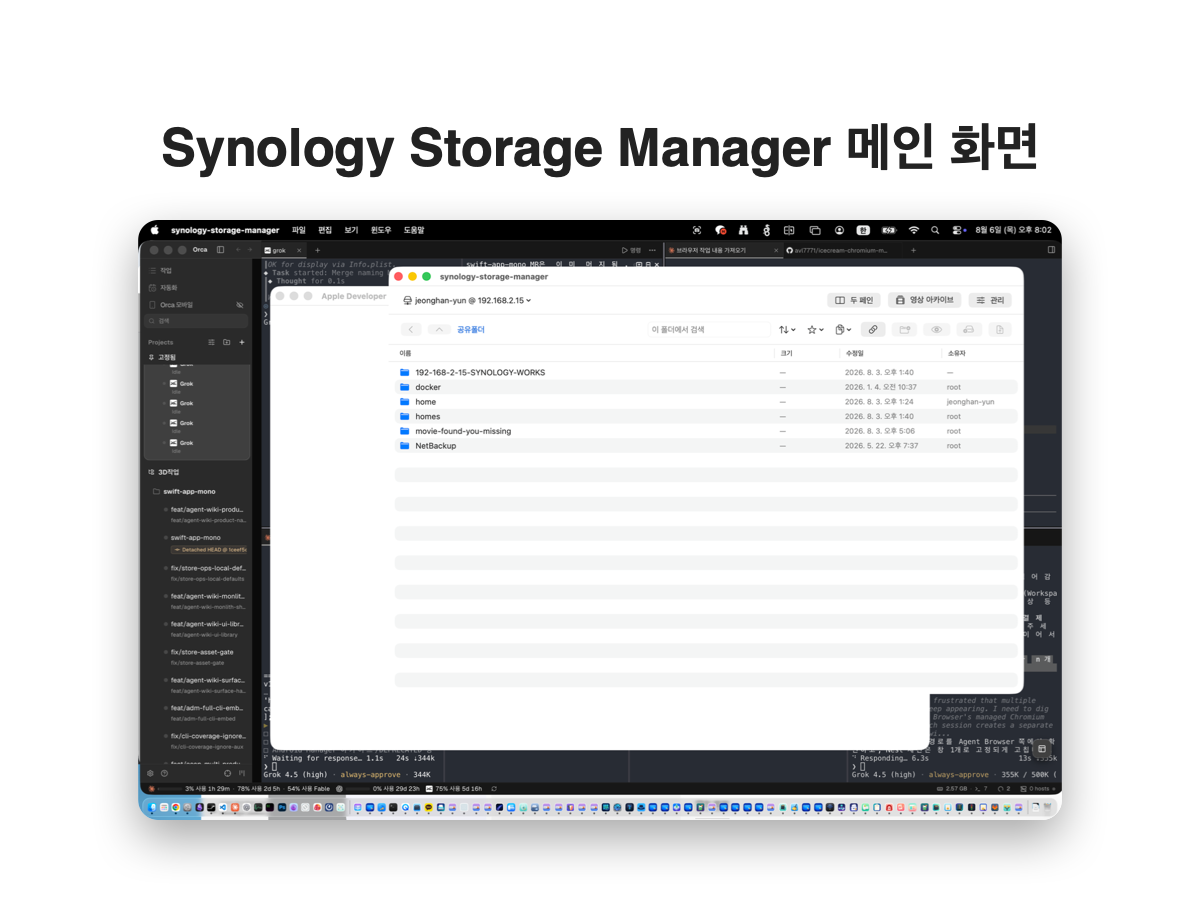Open the 윈도우 menu
The width and height of the screenshot is (1200, 900).
click(x=381, y=230)
